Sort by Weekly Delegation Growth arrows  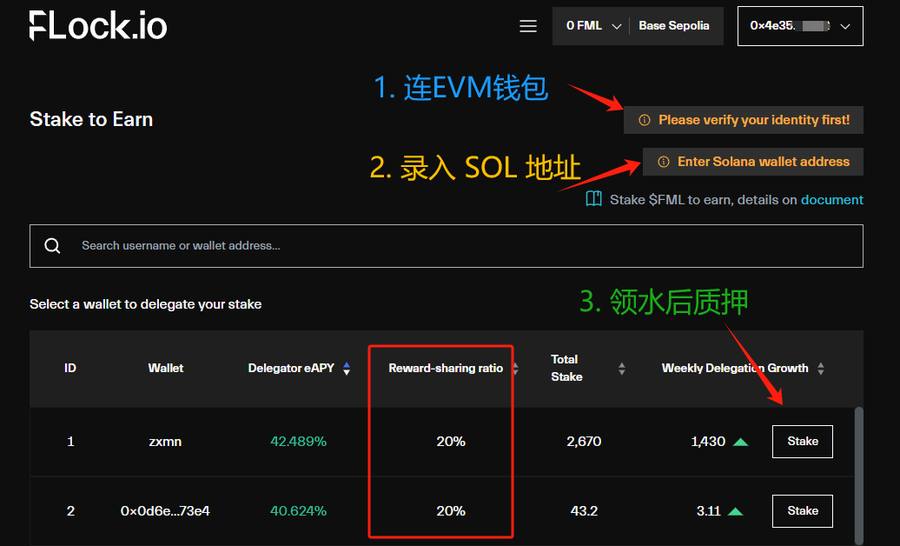click(821, 369)
